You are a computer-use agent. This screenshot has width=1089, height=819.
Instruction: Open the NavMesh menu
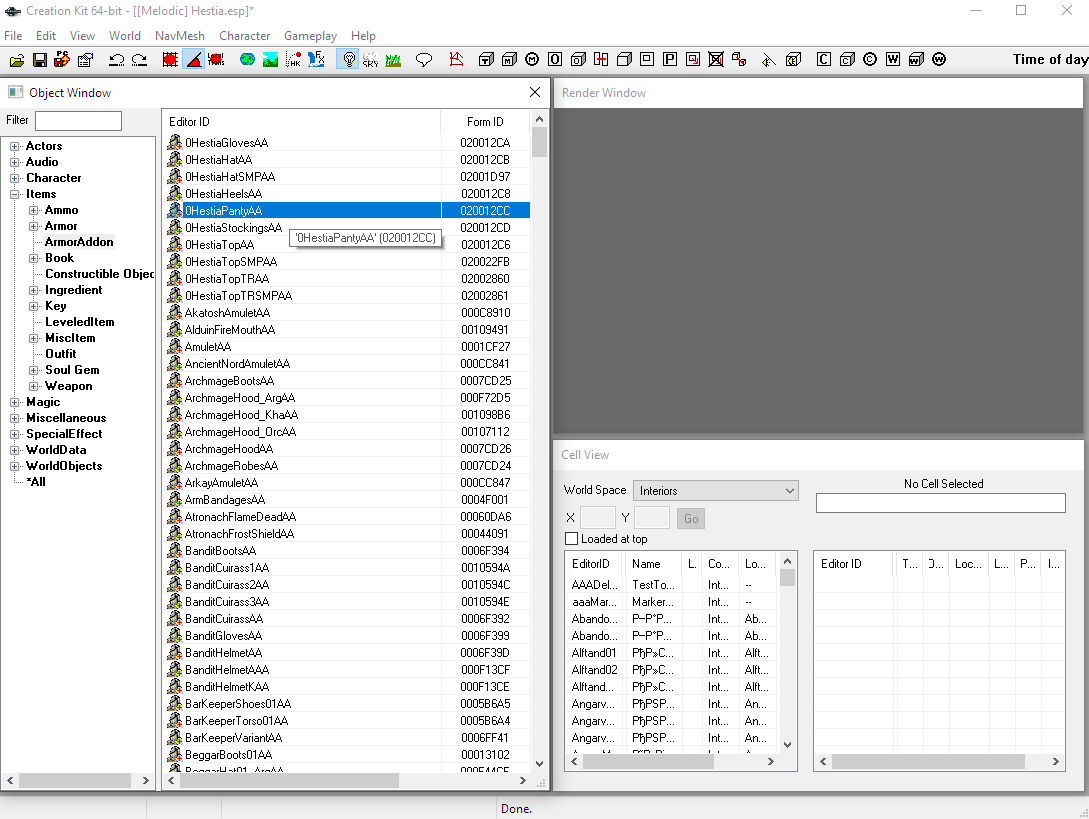pos(180,36)
